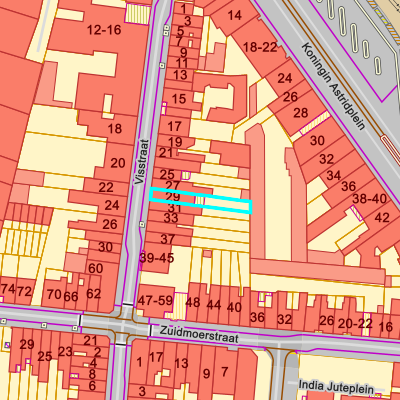Click house number 15 on Visstraat
This screenshot has width=400, height=400.
[179, 99]
